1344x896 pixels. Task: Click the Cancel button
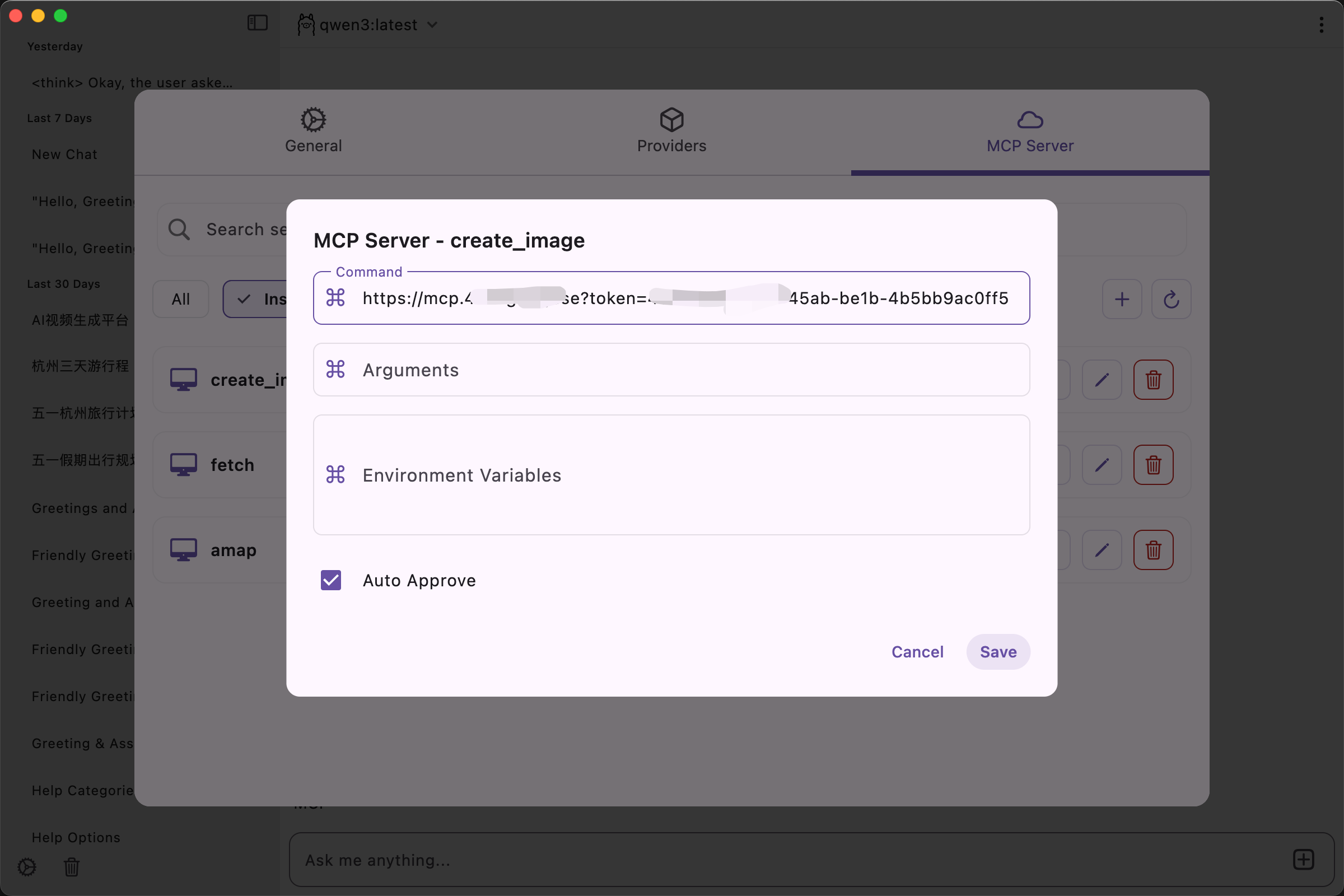coord(917,651)
